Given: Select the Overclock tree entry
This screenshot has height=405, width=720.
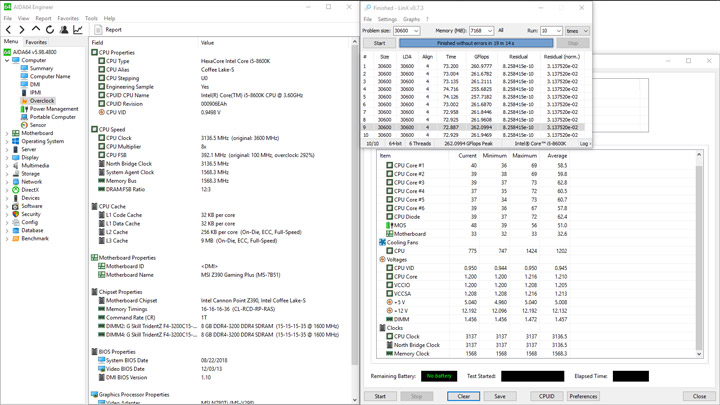Looking at the screenshot, I should [42, 101].
